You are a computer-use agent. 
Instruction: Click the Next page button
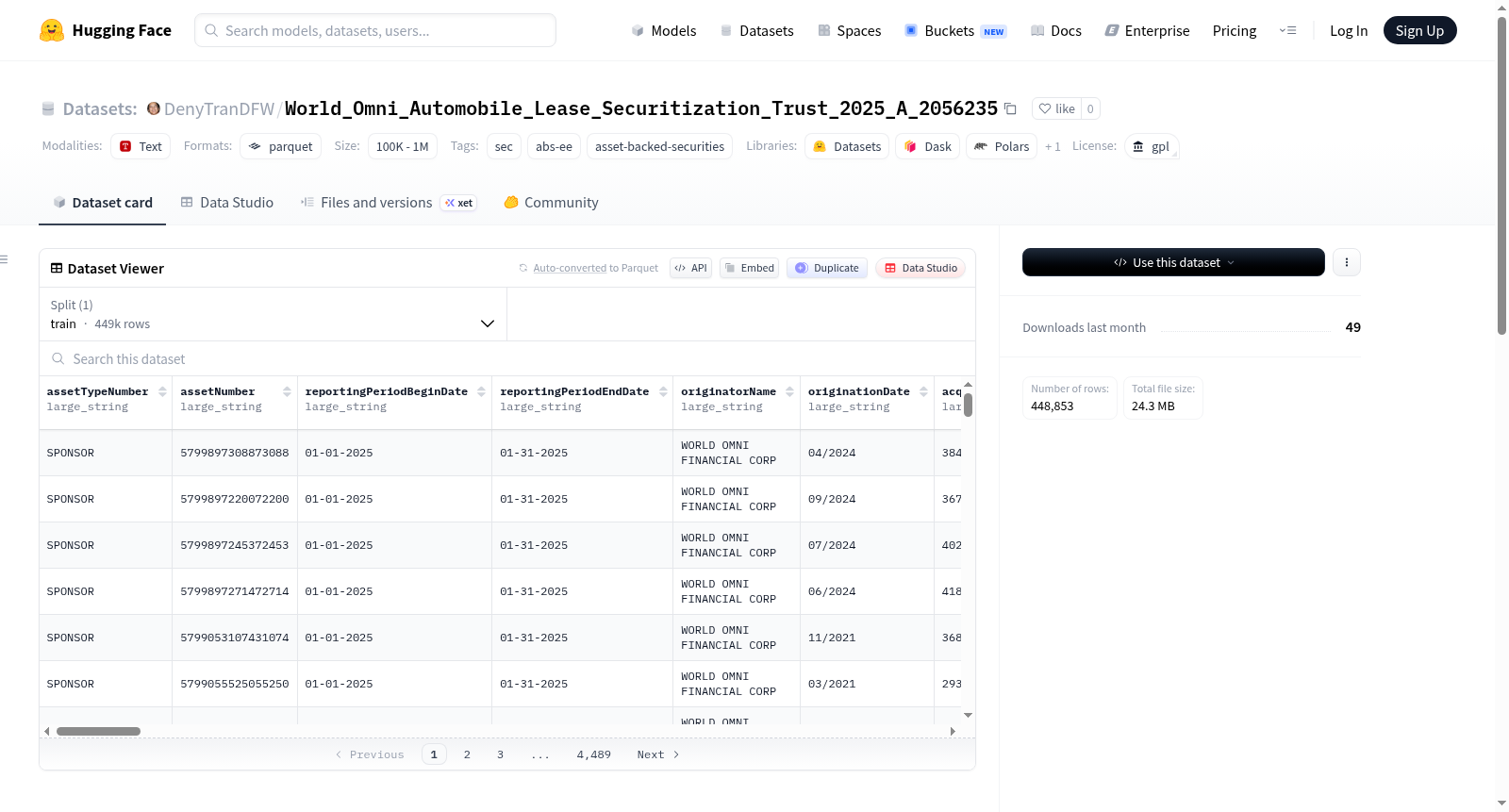(657, 754)
